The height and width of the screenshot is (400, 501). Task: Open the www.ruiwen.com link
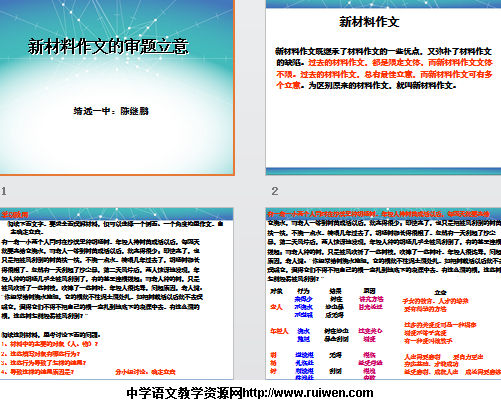tap(308, 393)
